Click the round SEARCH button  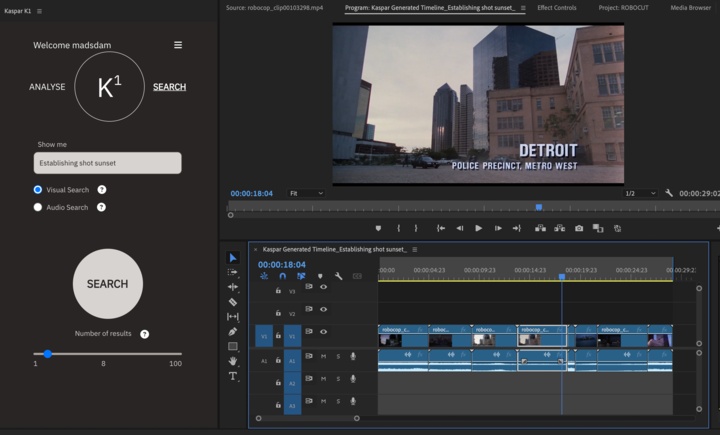point(107,284)
